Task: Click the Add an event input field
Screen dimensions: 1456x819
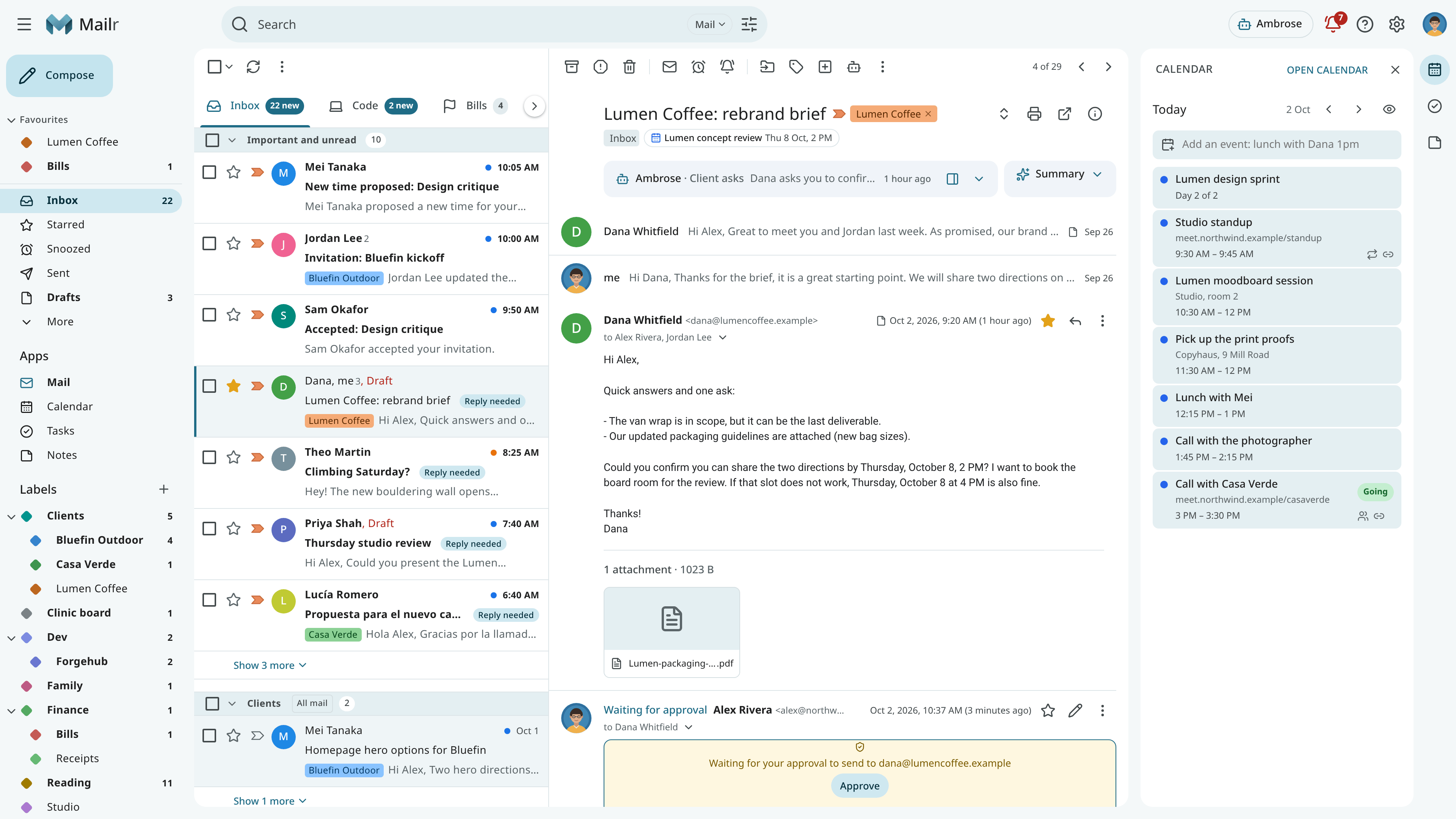Action: click(x=1276, y=144)
